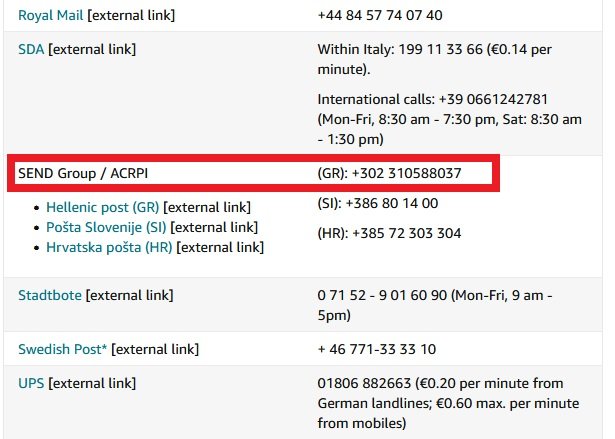
Task: Click the external link label beside UPS
Action: (92, 383)
